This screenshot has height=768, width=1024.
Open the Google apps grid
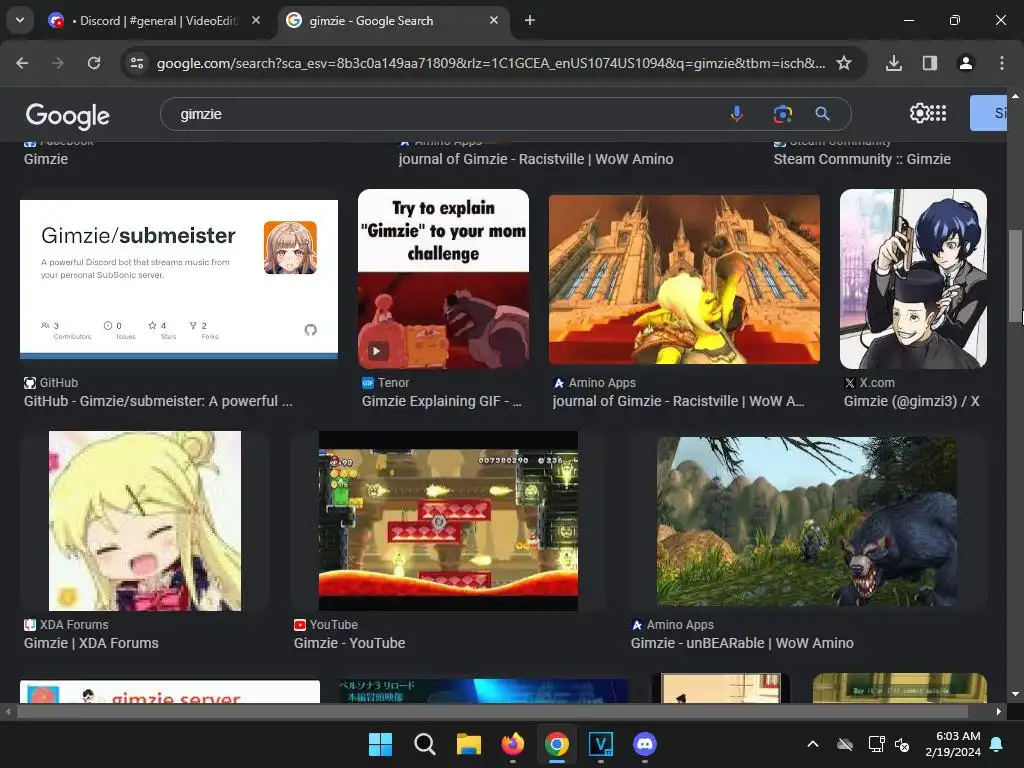938,113
